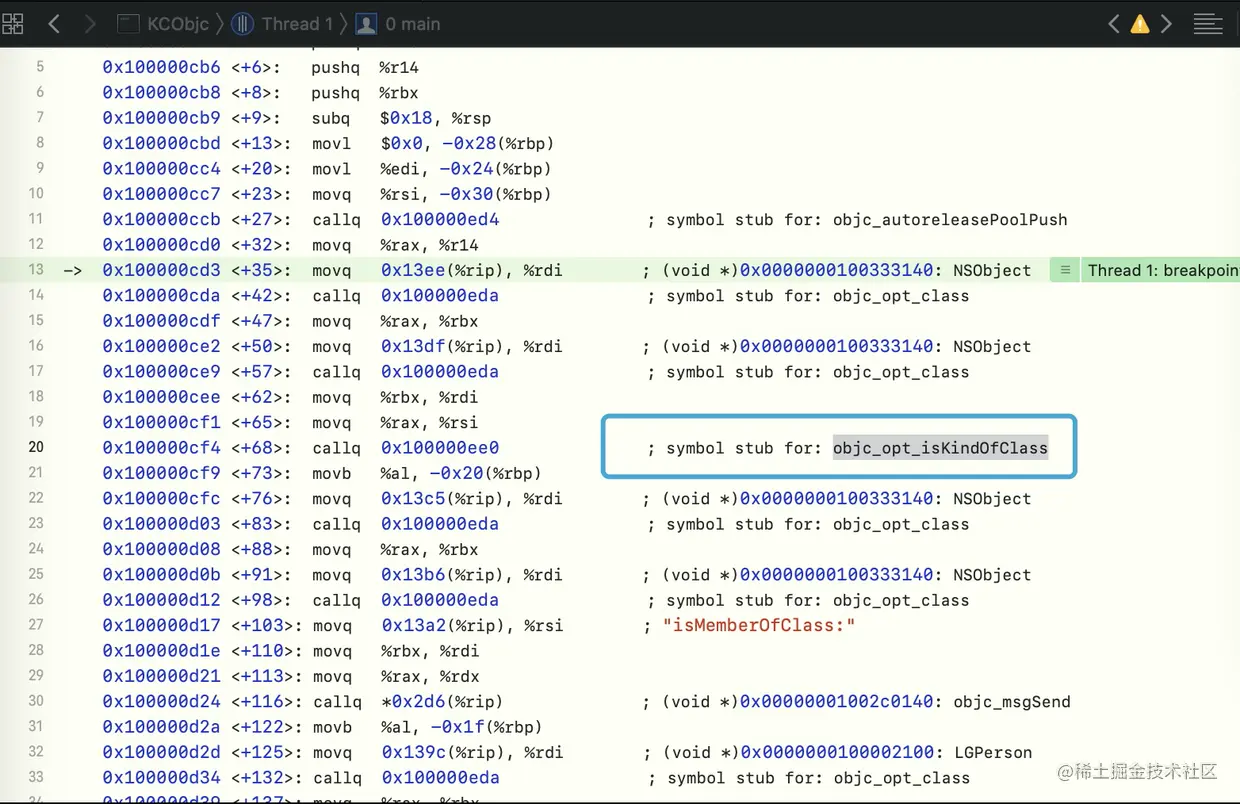Open editor options lines icon

pos(1208,24)
